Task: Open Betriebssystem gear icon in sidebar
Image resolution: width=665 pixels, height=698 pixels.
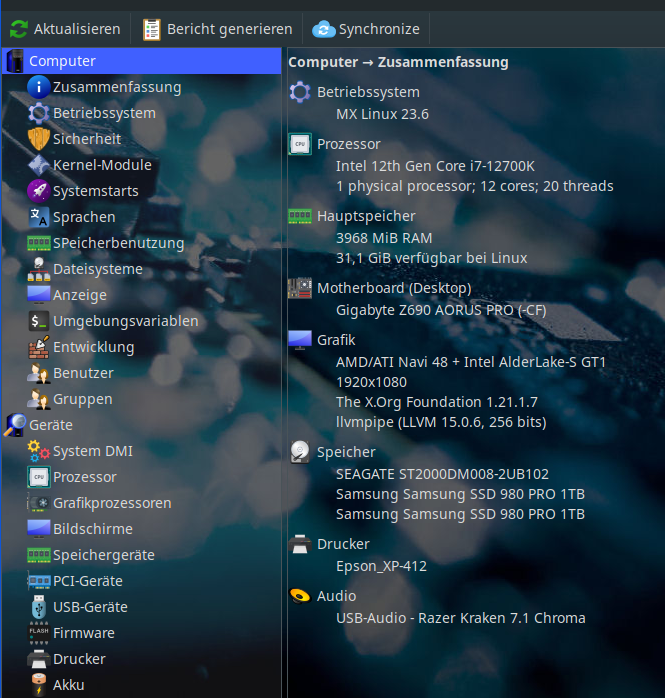Action: pyautogui.click(x=39, y=113)
